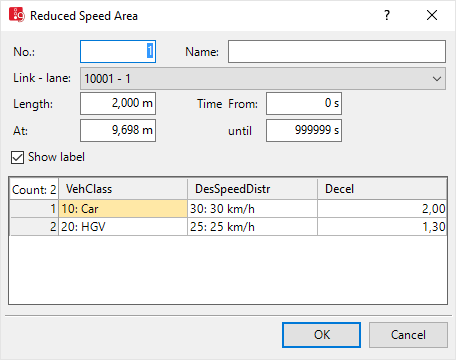Screen dimensions: 456x360
Task: Click the 25: 25 km/h speed distribution cell
Action: (x=252, y=227)
